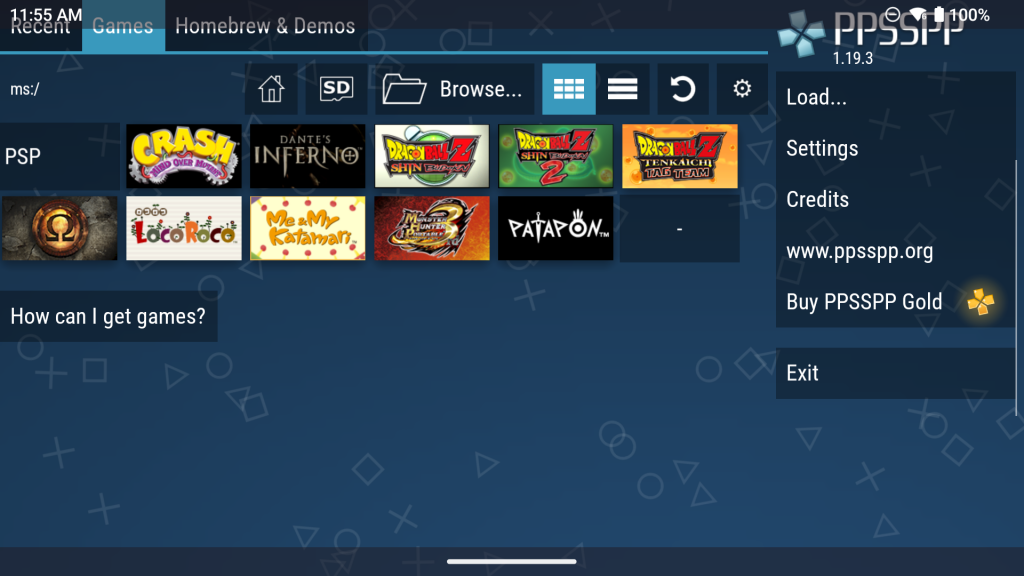
Task: Refresh the game list
Action: coord(682,89)
